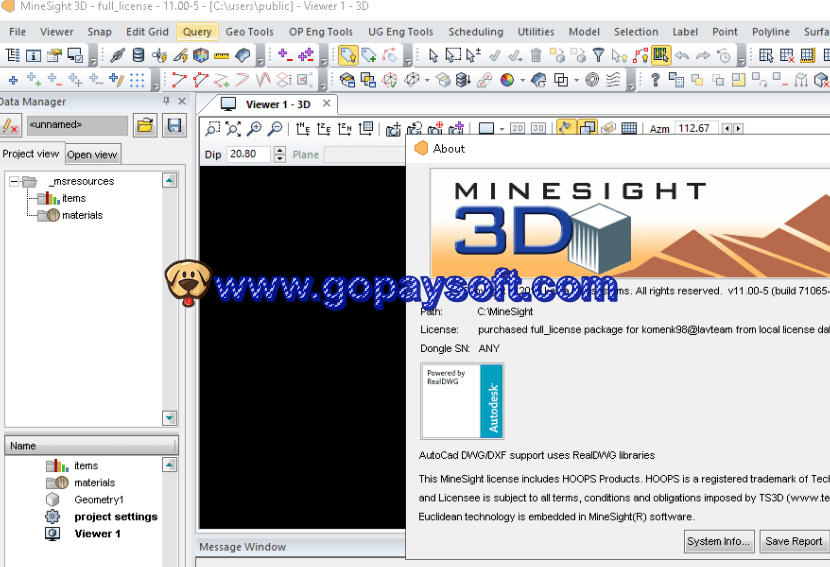This screenshot has height=567, width=830.
Task: Click the Azm value field
Action: coord(697,128)
